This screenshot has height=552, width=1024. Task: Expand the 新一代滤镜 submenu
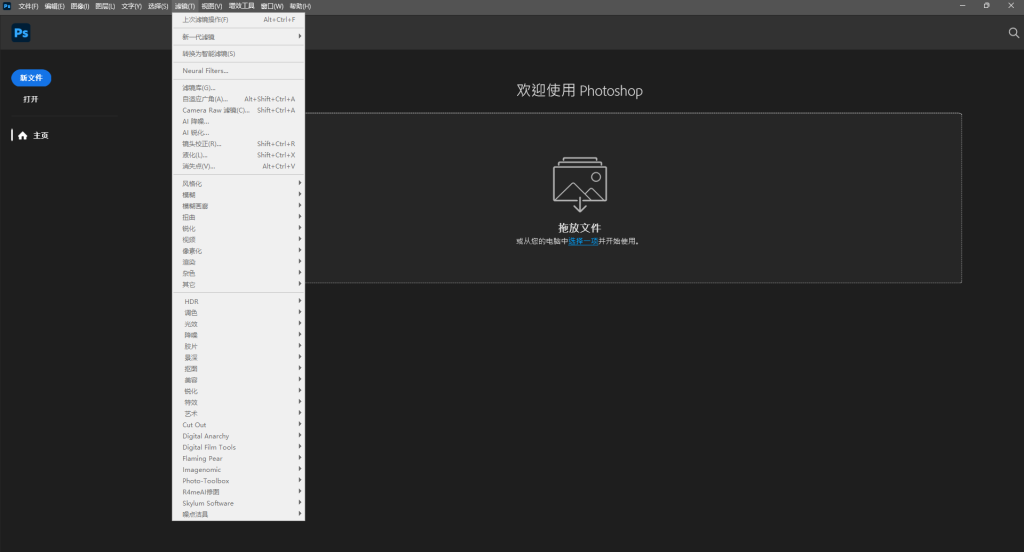tap(238, 37)
